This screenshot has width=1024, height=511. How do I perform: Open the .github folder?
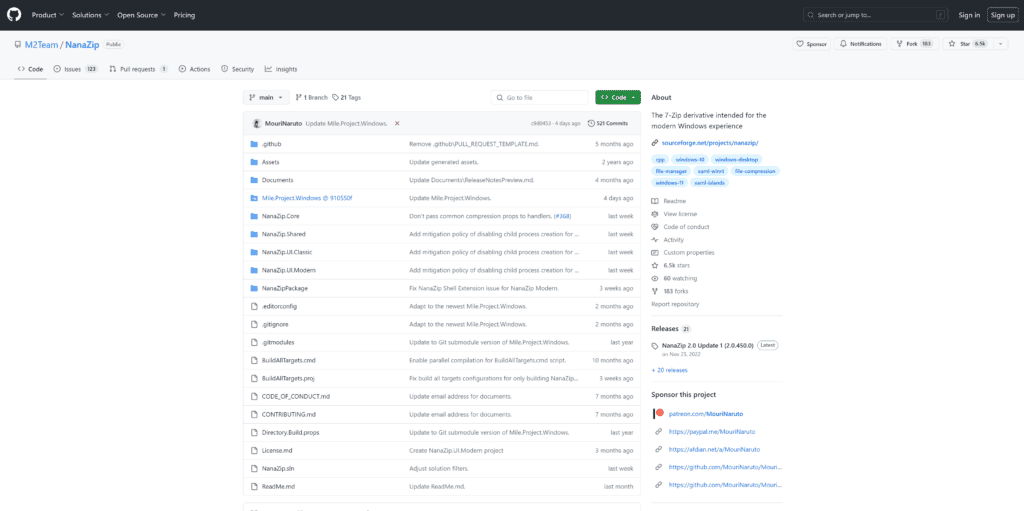pyautogui.click(x=272, y=144)
